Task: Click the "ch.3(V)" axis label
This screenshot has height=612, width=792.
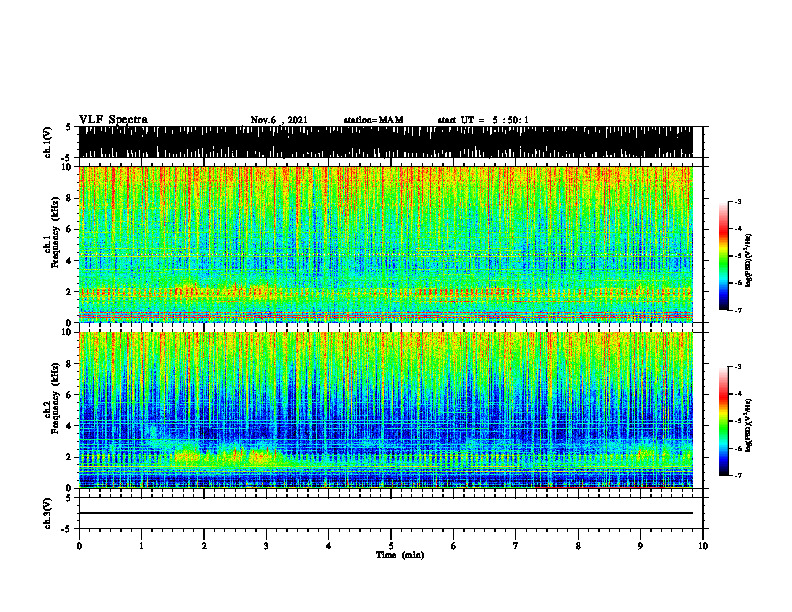Action: click(x=48, y=513)
